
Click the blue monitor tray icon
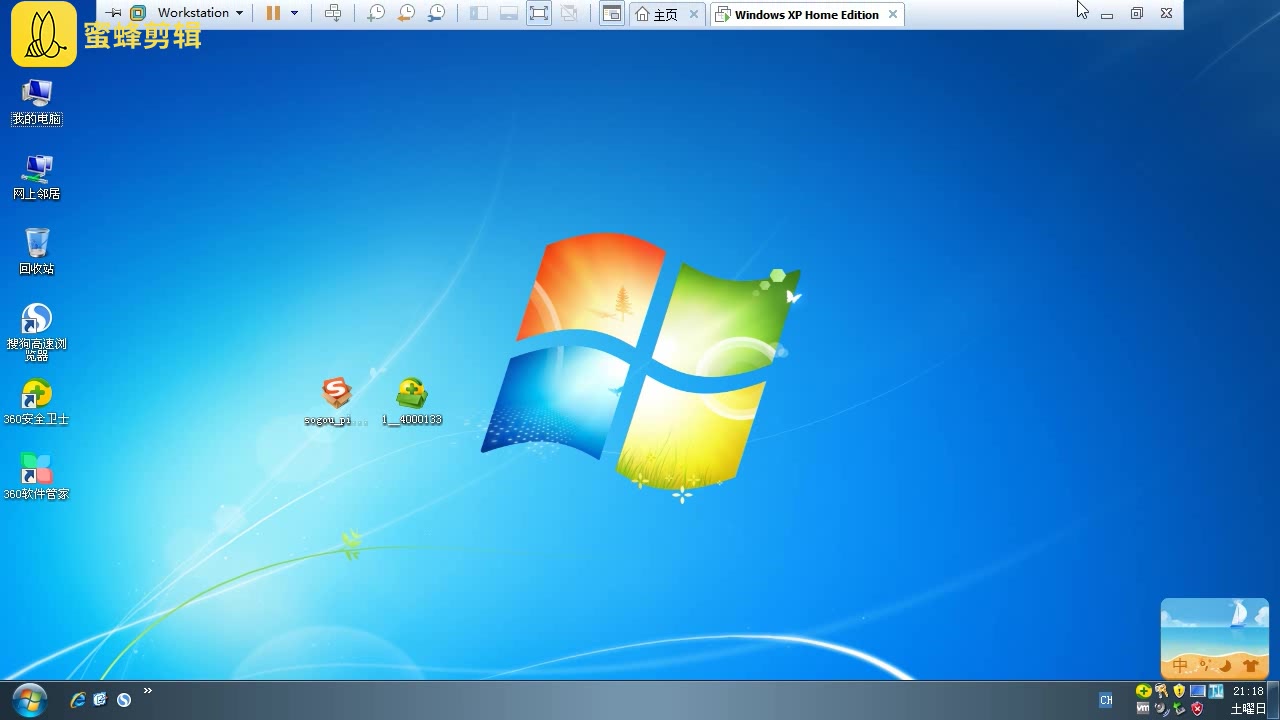tap(1198, 691)
